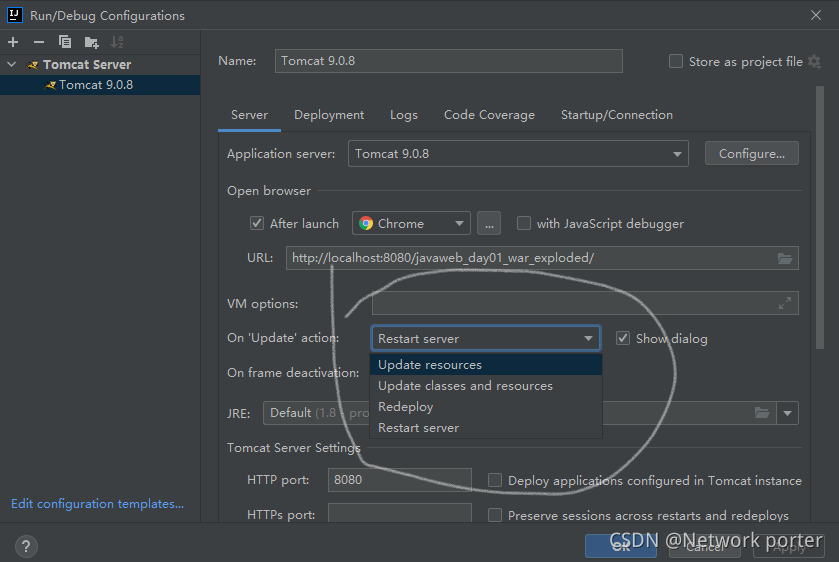
Task: Enable 'Deploy applications configured in Tomcat instance'
Action: [495, 480]
